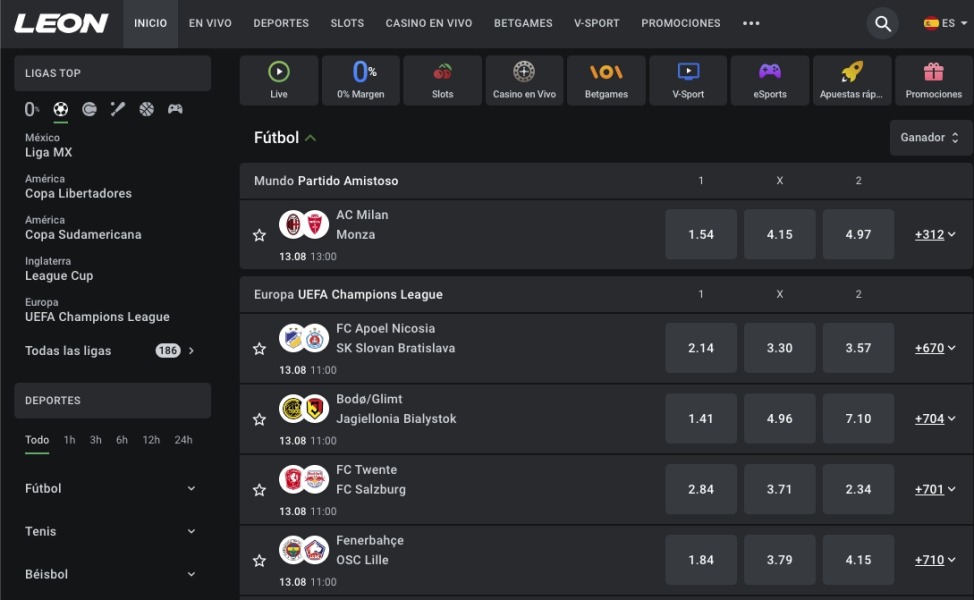Star the Fenerbahçe vs OSC Lille match
Viewport: 974px width, 600px height.
point(260,561)
